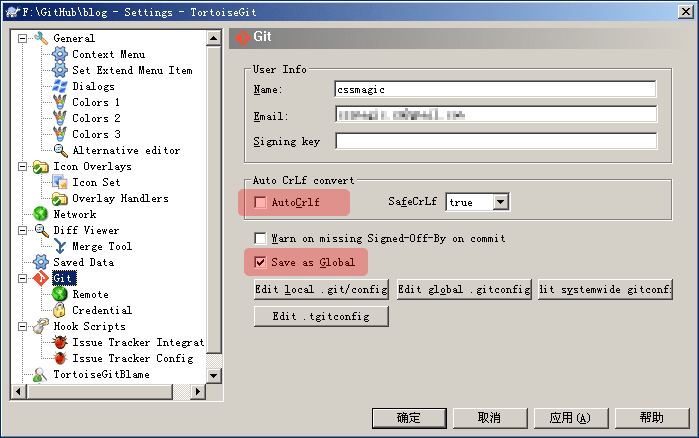The width and height of the screenshot is (699, 438).
Task: Click the Network globe icon
Action: point(41,214)
